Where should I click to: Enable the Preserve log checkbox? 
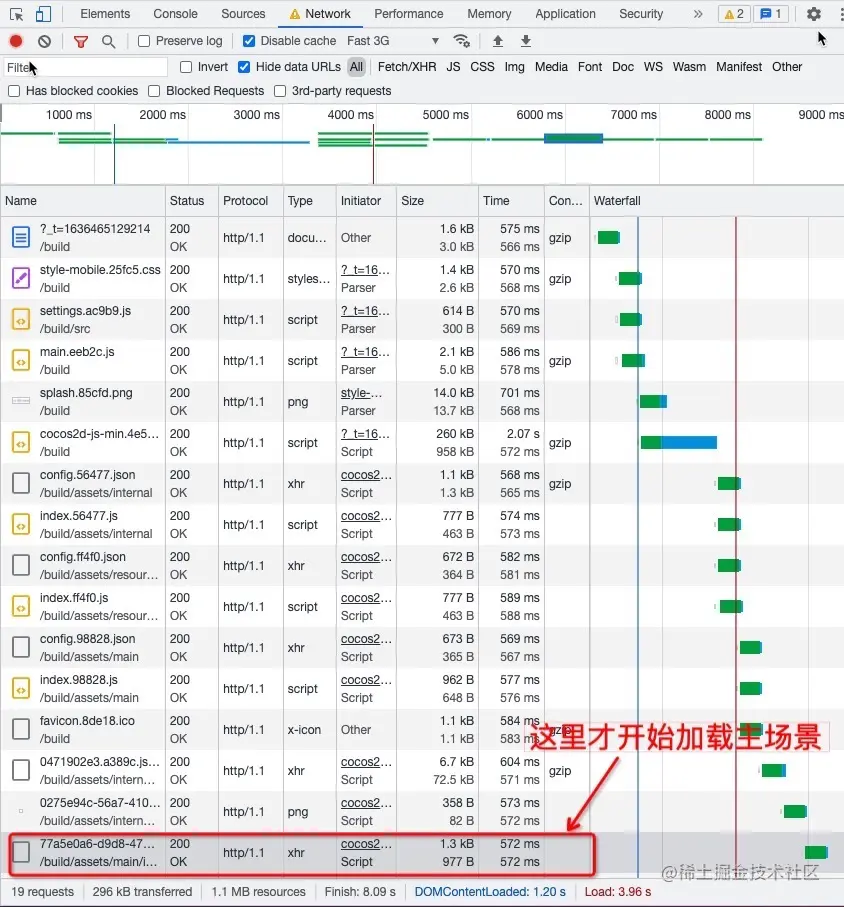(144, 41)
